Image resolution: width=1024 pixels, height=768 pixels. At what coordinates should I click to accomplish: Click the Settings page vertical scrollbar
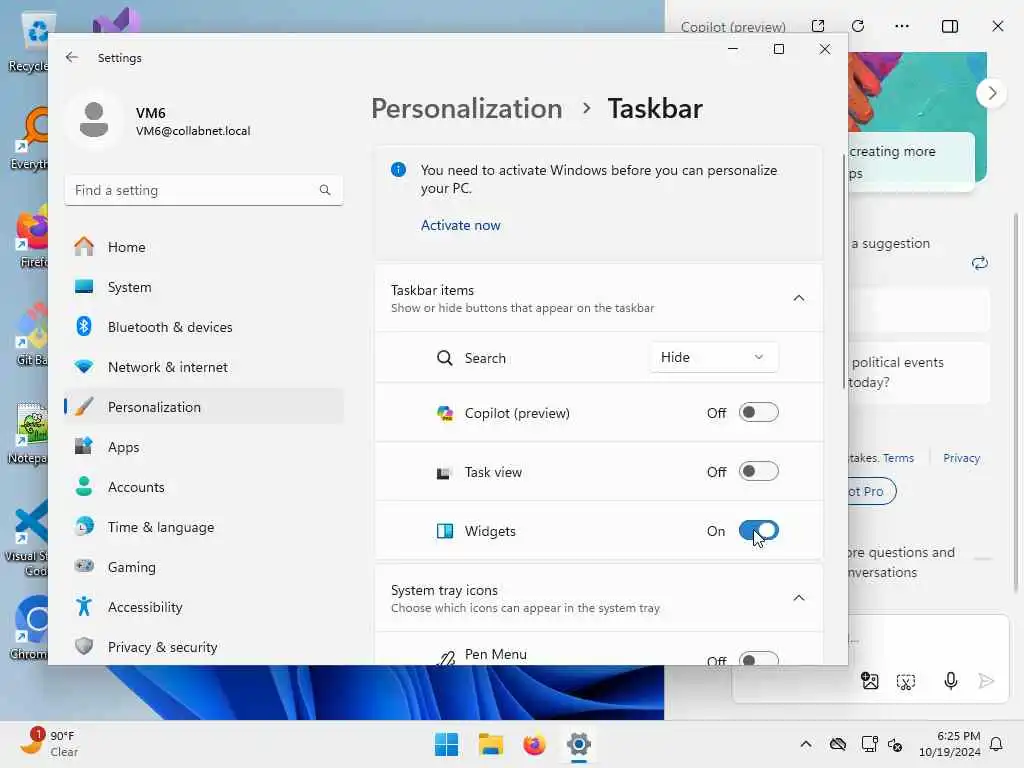(x=842, y=271)
